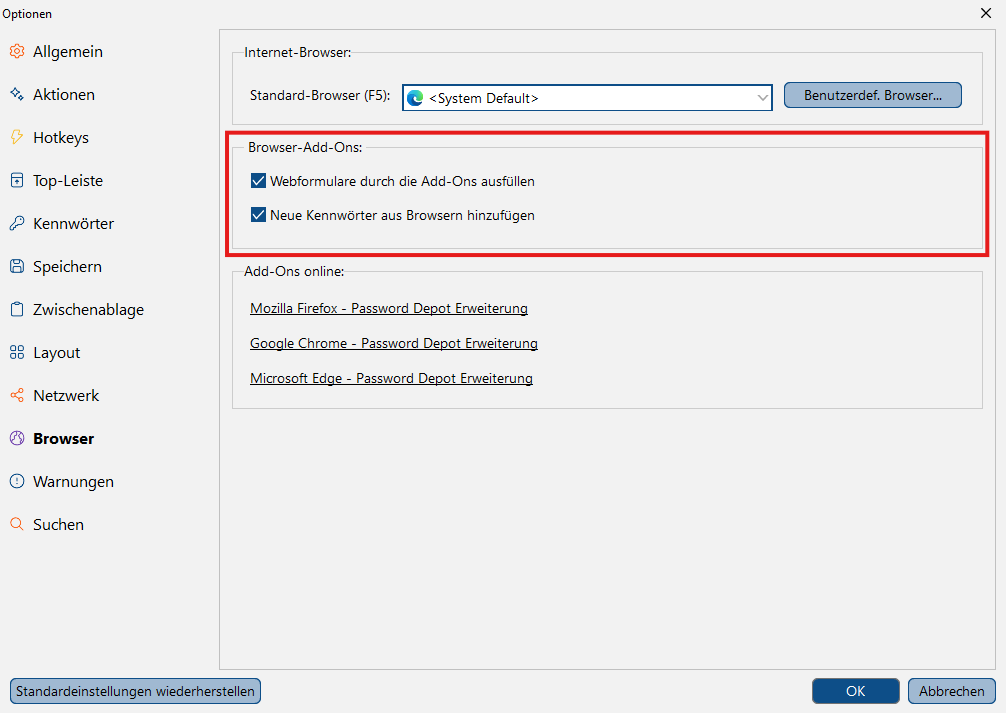The height and width of the screenshot is (713, 1006).
Task: Open the Suchen magnifier icon
Action: 17,524
